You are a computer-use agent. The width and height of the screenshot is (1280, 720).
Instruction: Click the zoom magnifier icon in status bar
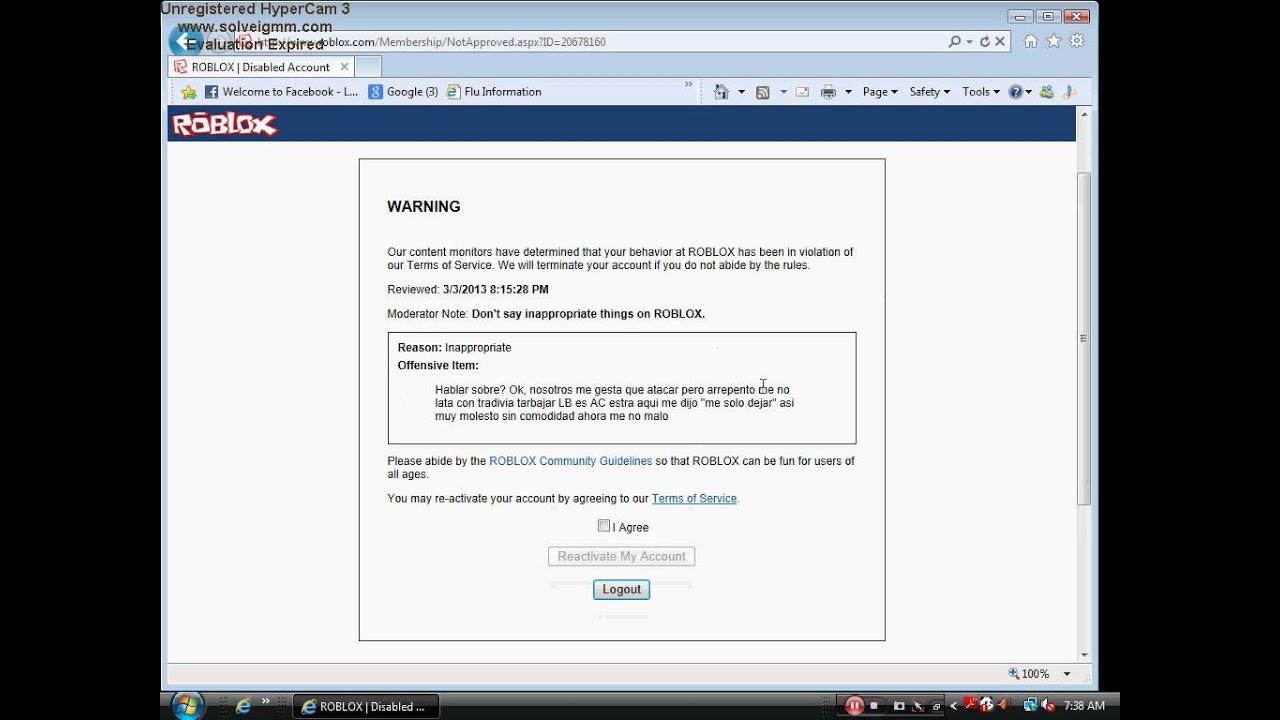(x=1014, y=674)
